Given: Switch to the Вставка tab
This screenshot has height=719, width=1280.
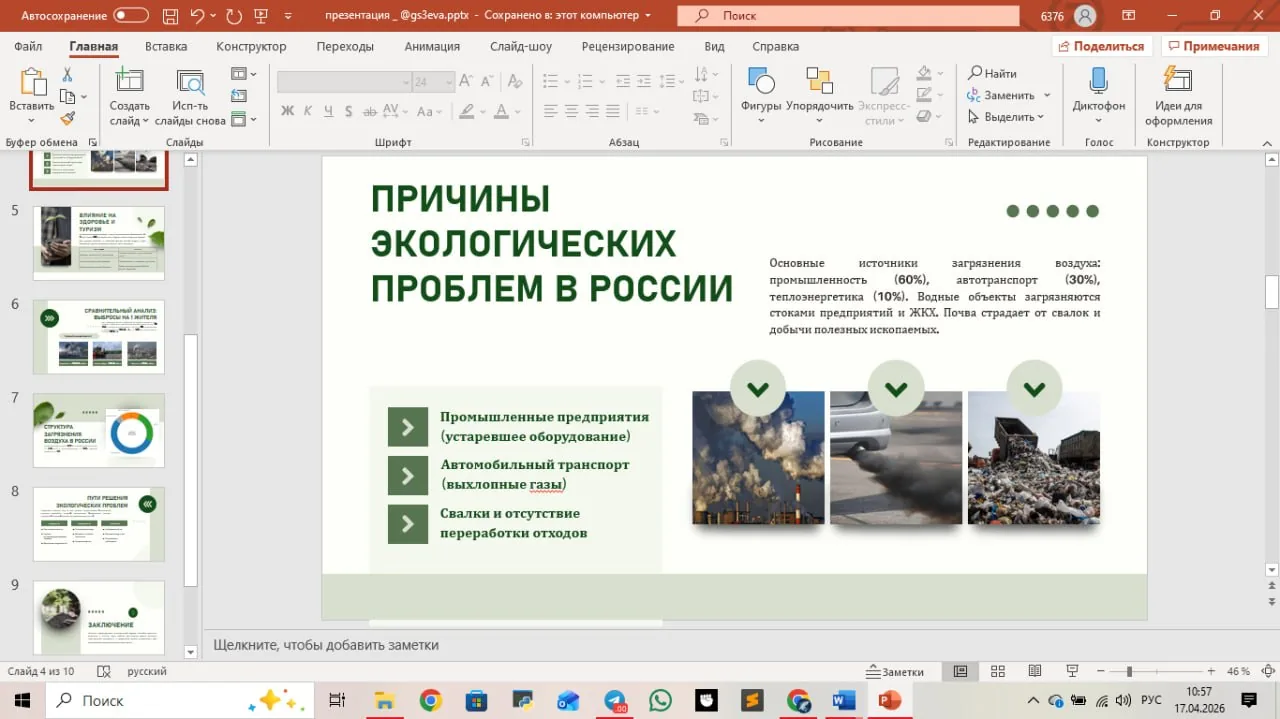Looking at the screenshot, I should [166, 46].
